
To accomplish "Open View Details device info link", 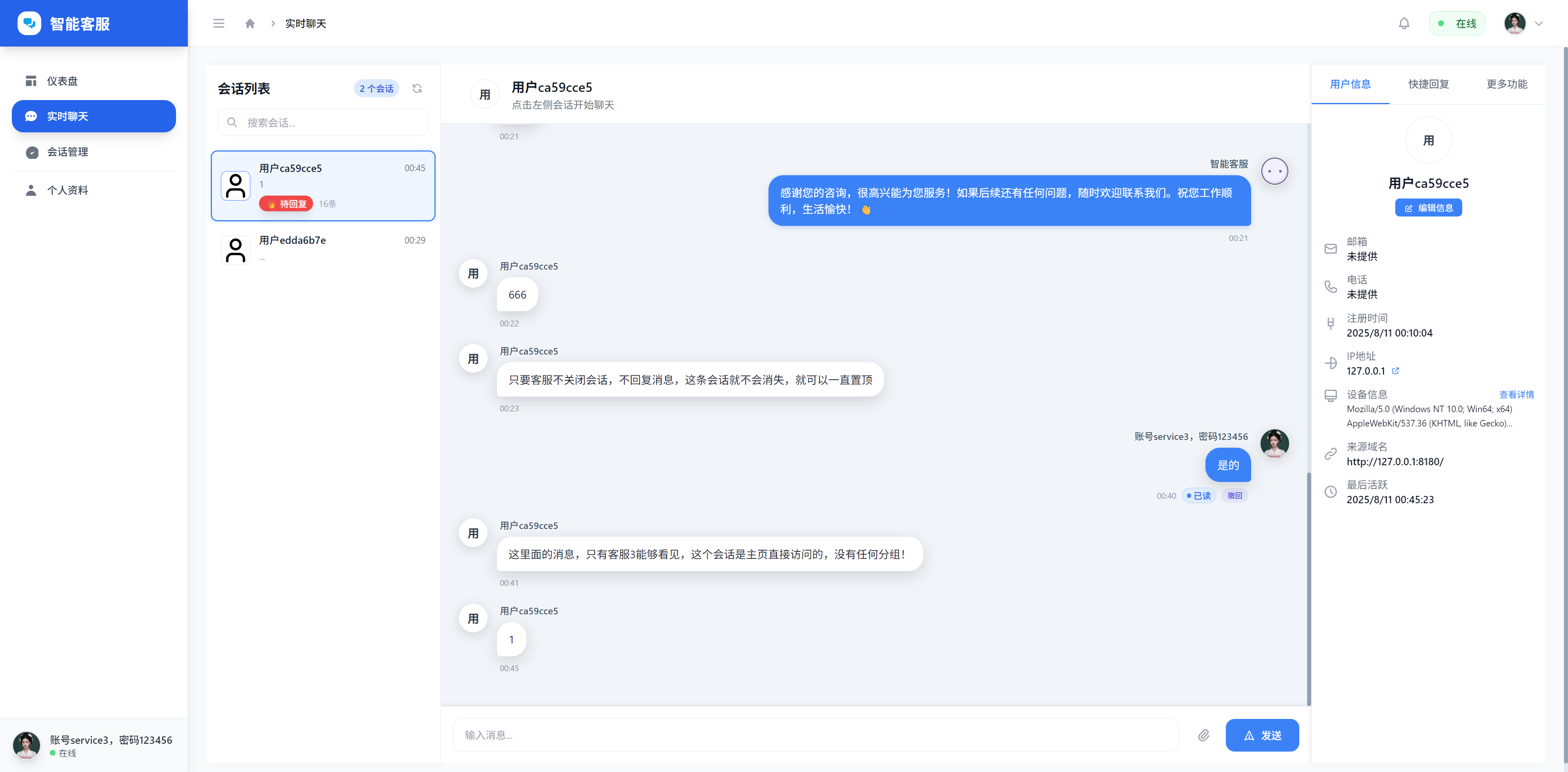I will (x=1516, y=395).
